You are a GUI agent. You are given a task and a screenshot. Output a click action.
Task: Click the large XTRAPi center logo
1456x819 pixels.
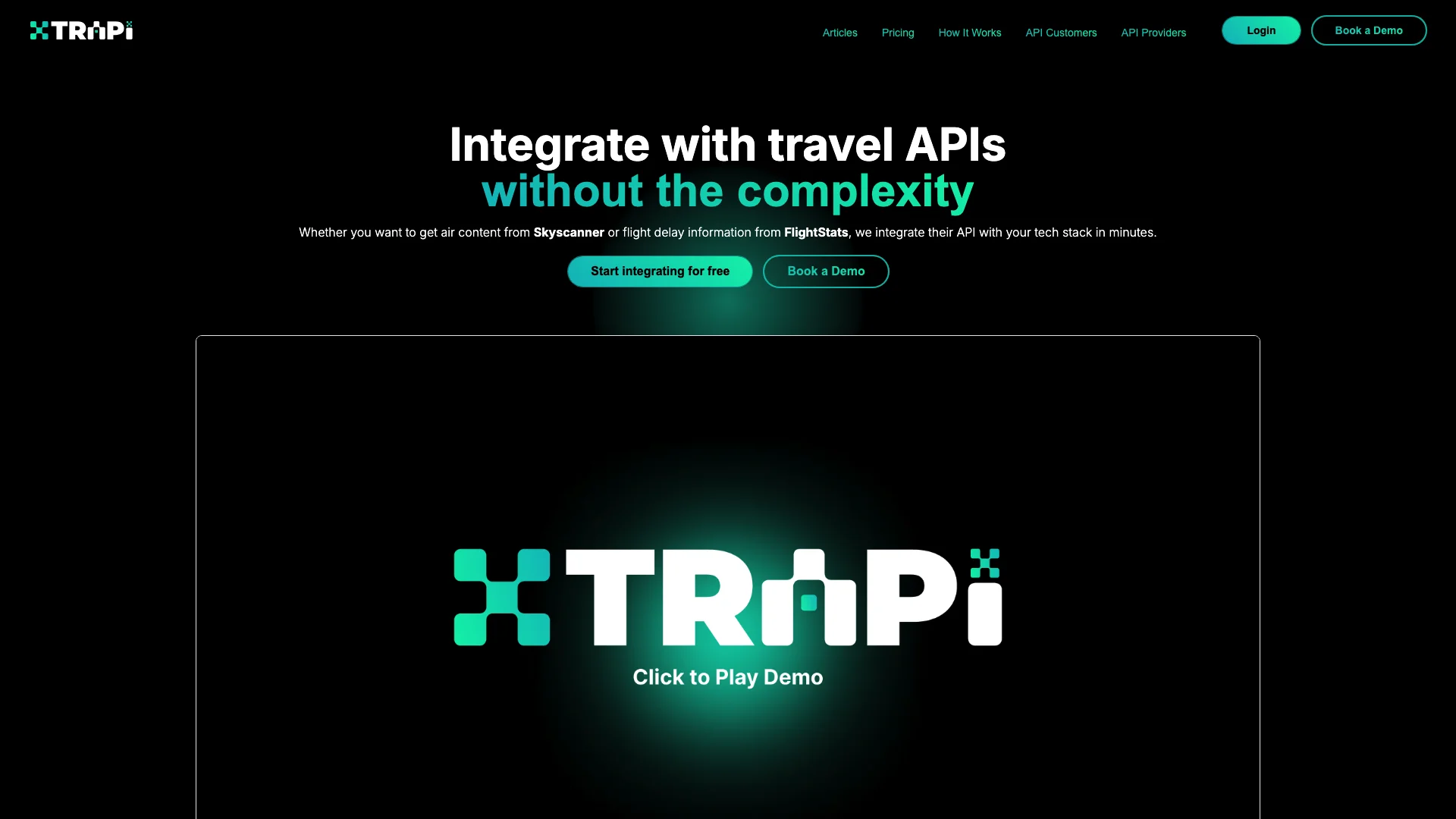727,597
